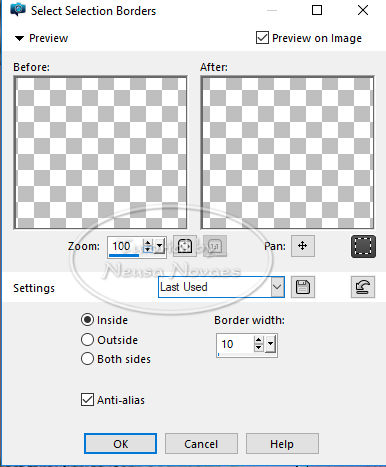Screen dimensions: 386x467
Task: Select the Inside radio option
Action: [87, 320]
